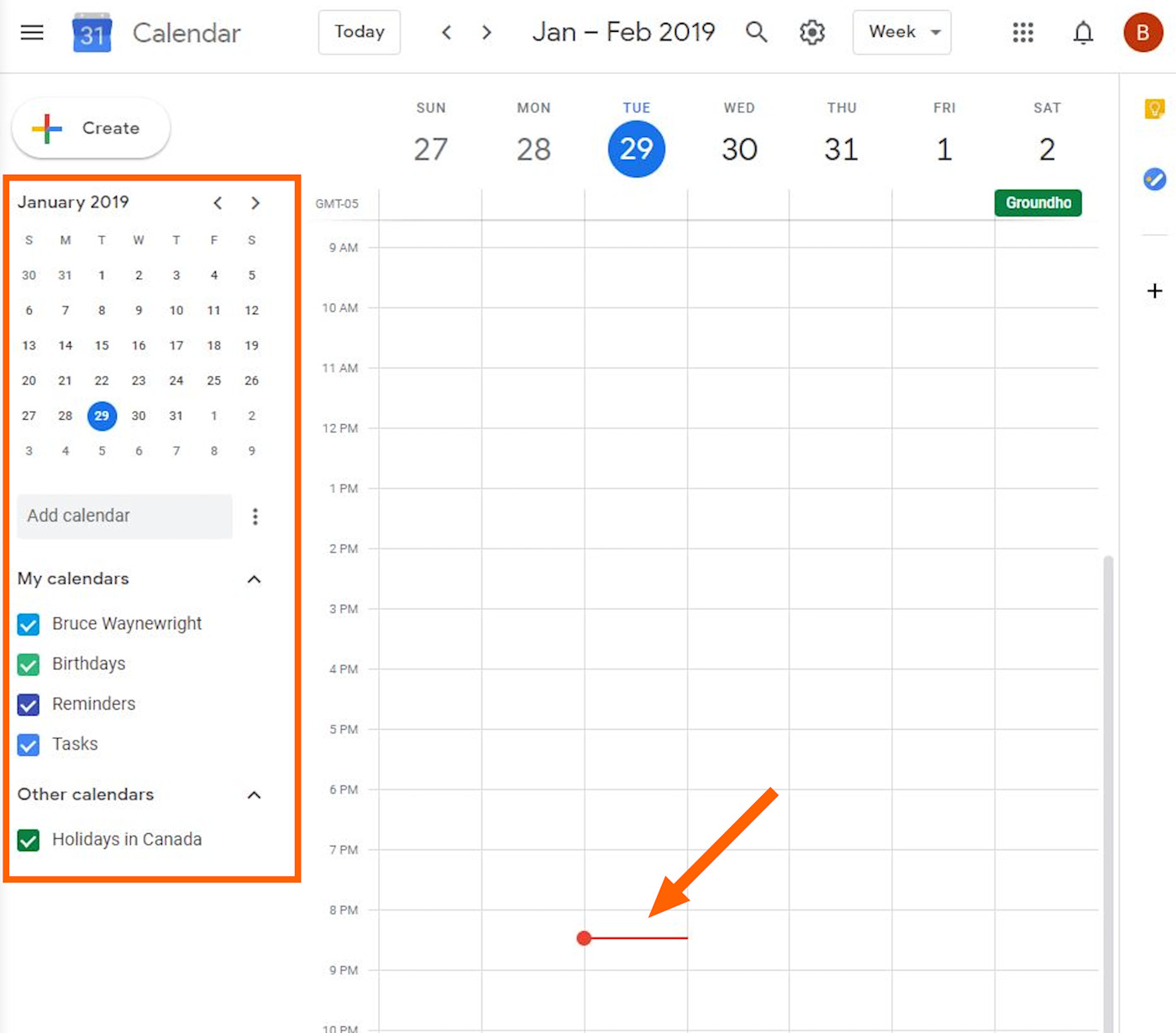Collapse the My calendars section
Image resolution: width=1176 pixels, height=1033 pixels.
click(254, 579)
